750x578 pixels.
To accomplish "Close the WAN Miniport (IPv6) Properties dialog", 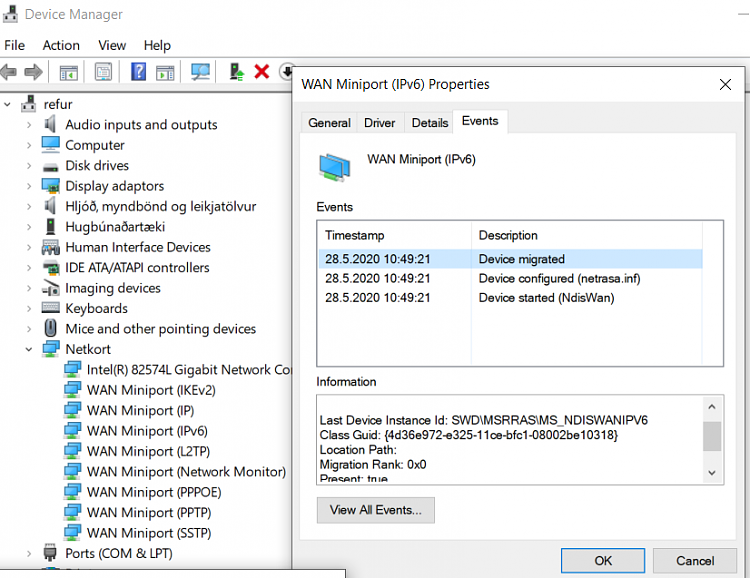I will [x=725, y=85].
